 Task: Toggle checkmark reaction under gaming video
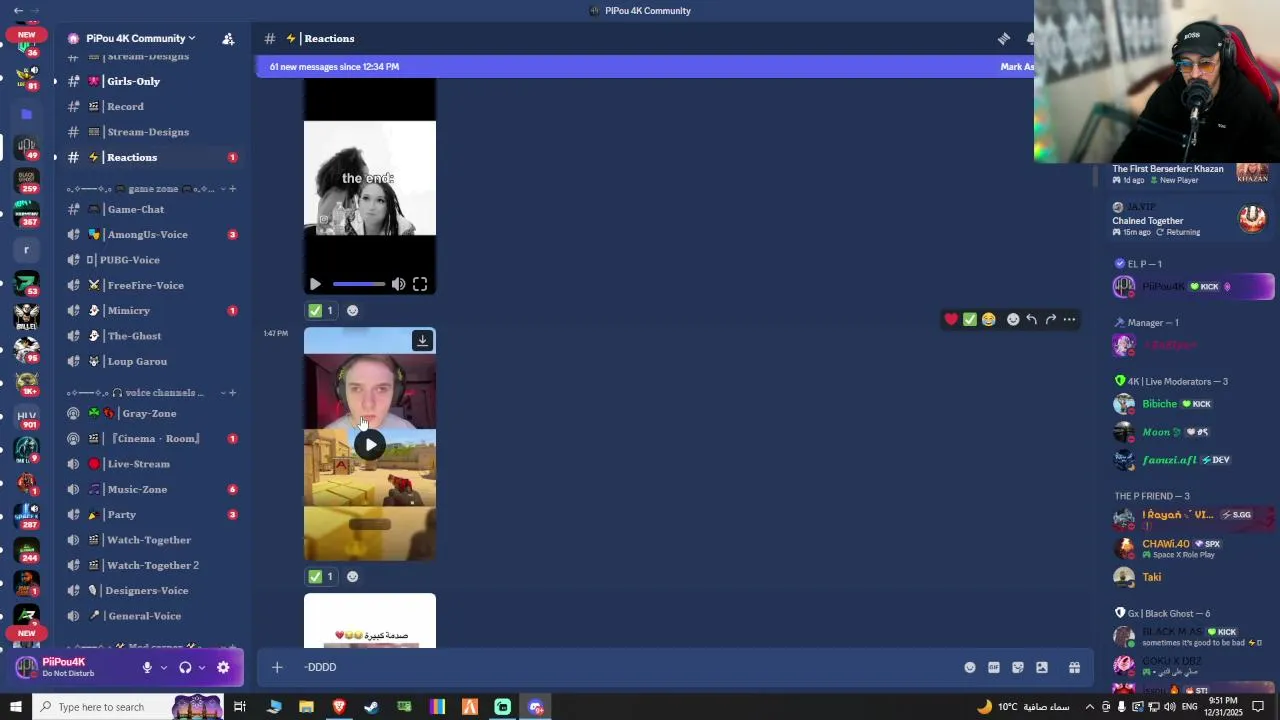click(322, 576)
